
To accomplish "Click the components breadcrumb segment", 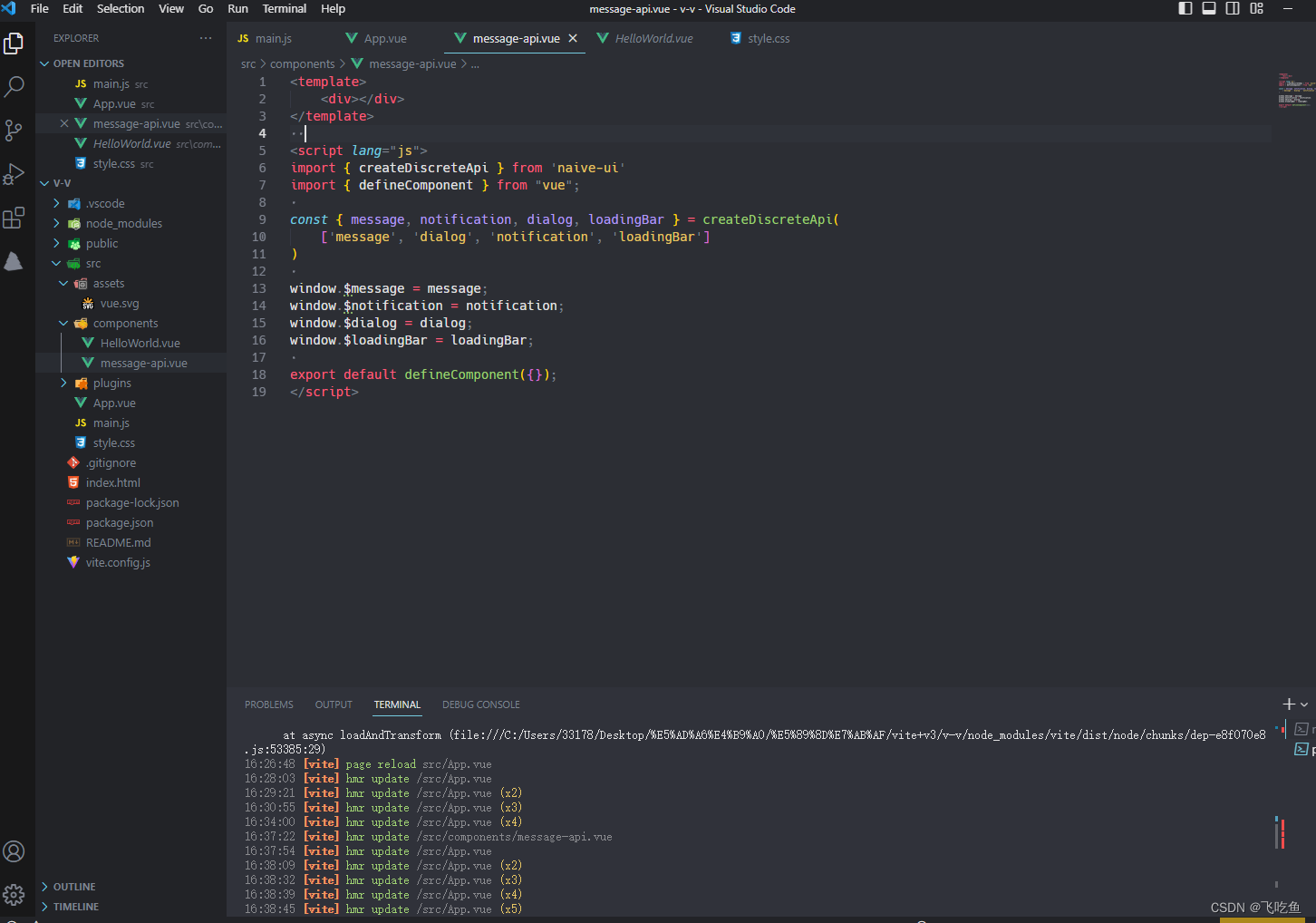I will [x=303, y=63].
